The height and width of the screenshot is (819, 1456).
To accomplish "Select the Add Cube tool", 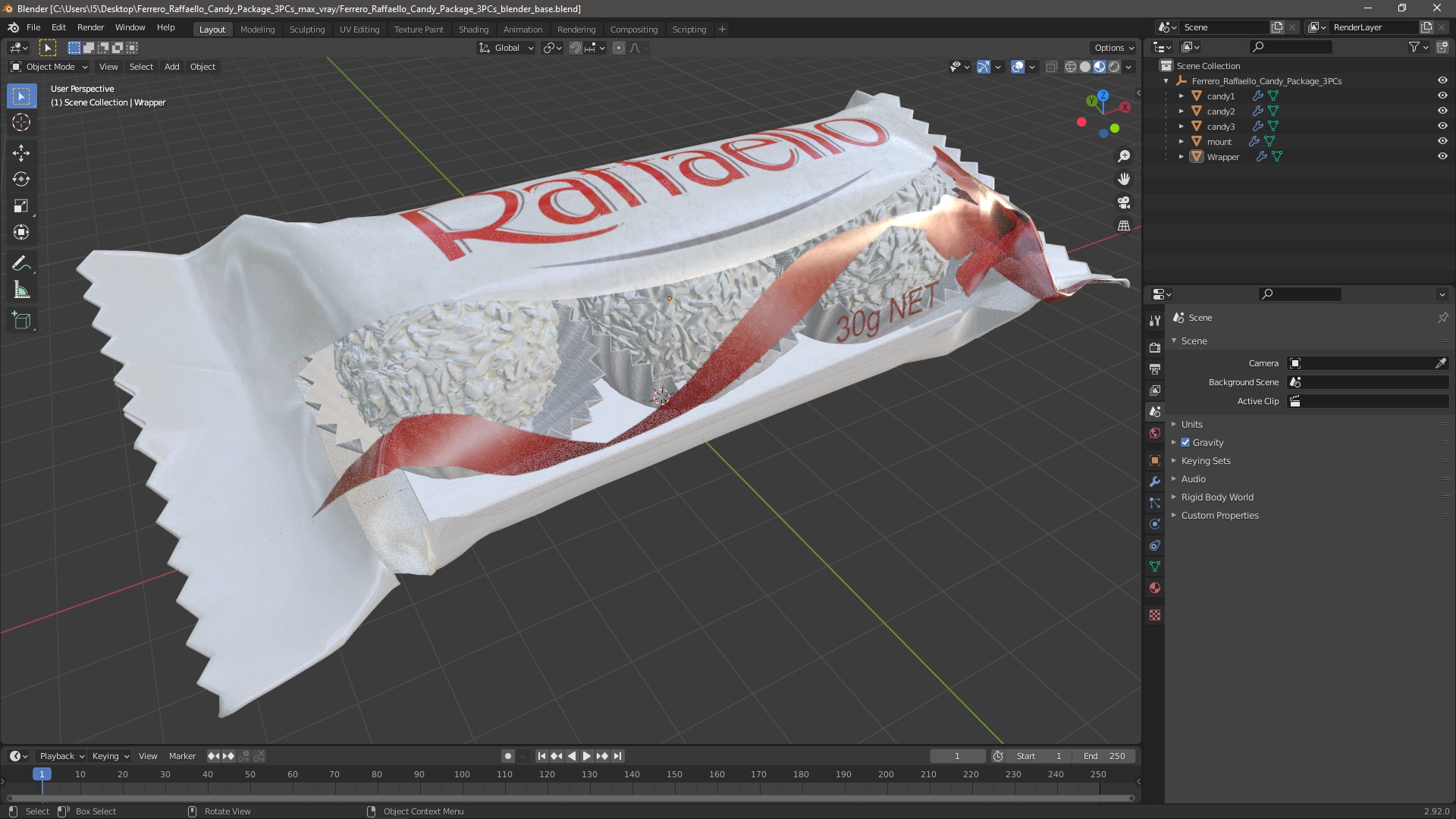I will coord(21,321).
